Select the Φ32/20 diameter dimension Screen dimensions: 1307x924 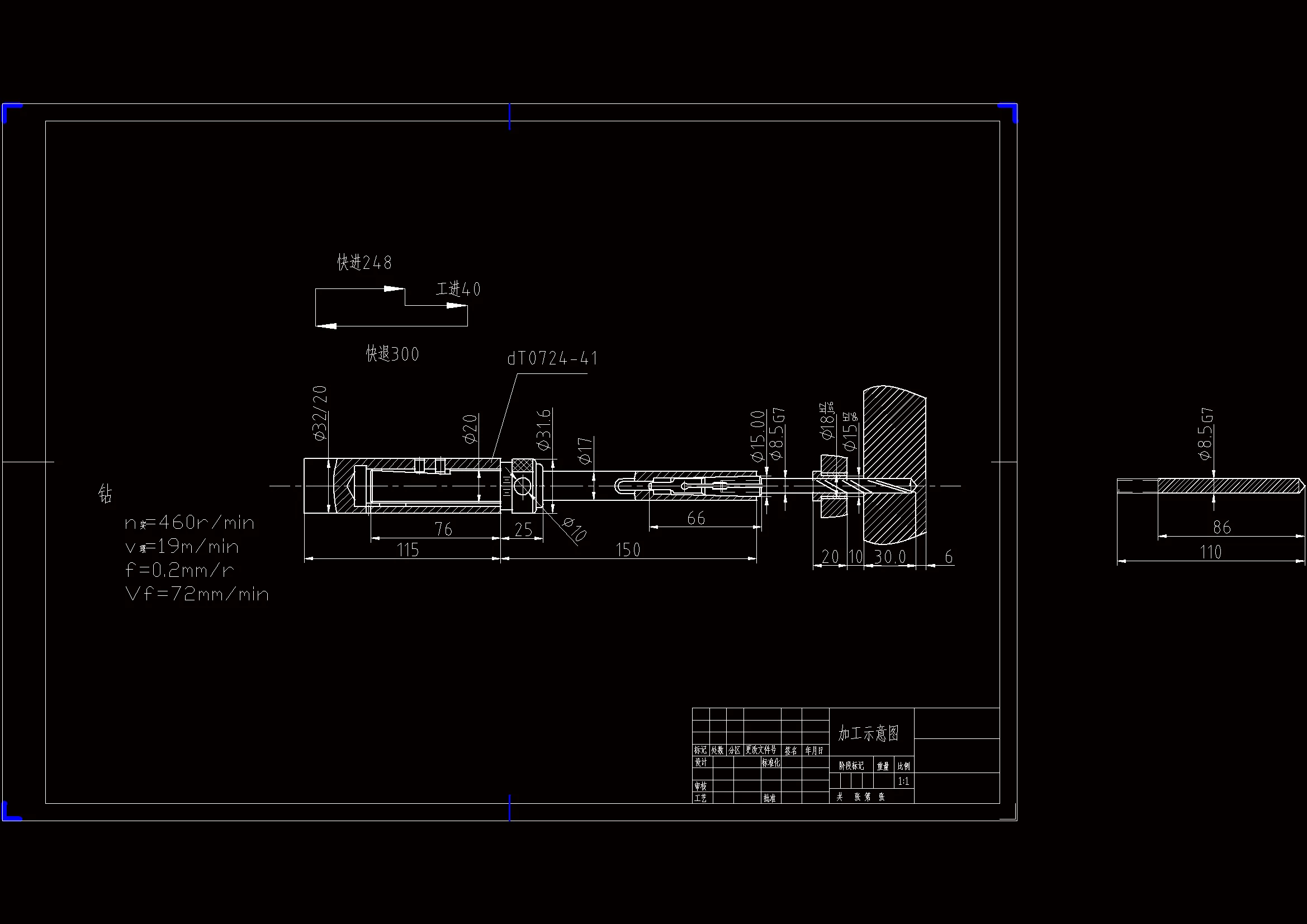(x=320, y=413)
